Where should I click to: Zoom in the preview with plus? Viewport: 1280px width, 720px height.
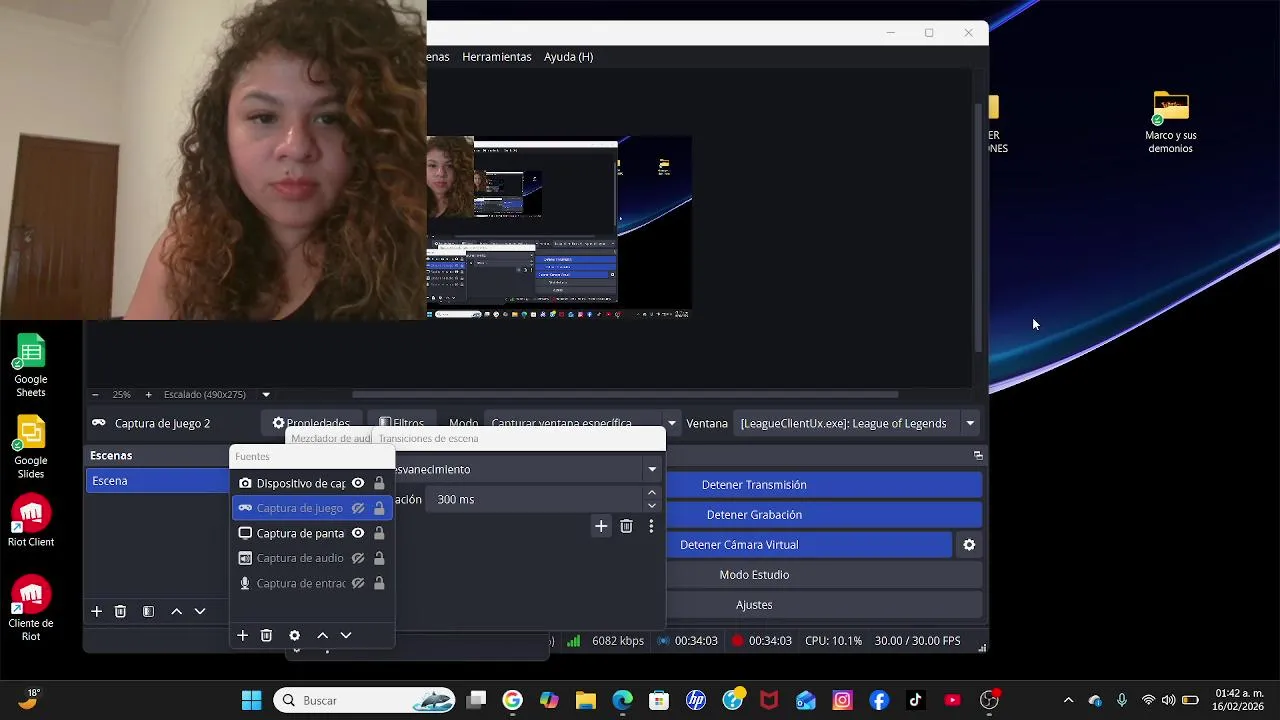(148, 395)
